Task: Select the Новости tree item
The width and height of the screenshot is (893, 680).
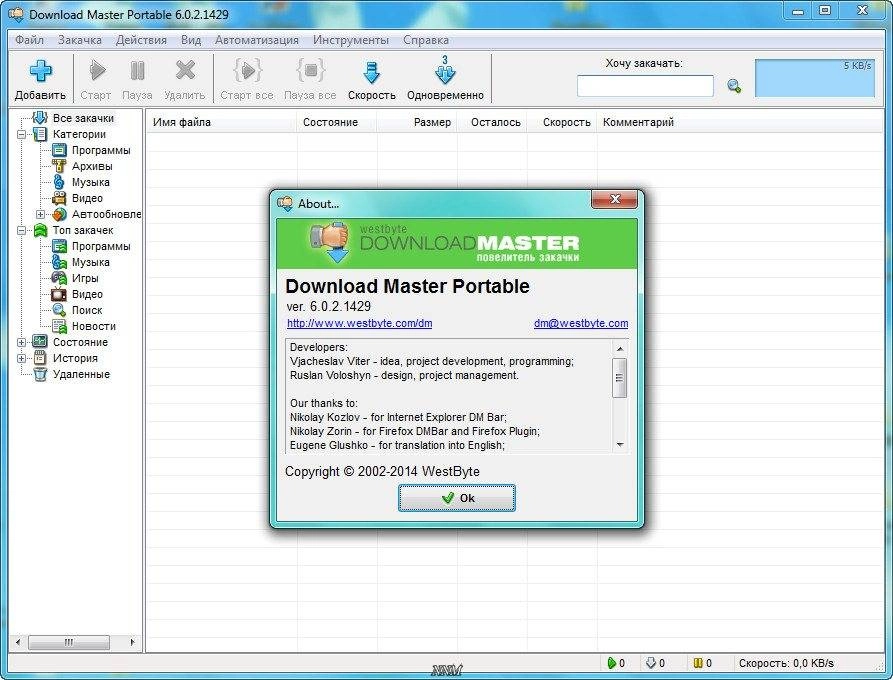Action: pyautogui.click(x=93, y=326)
